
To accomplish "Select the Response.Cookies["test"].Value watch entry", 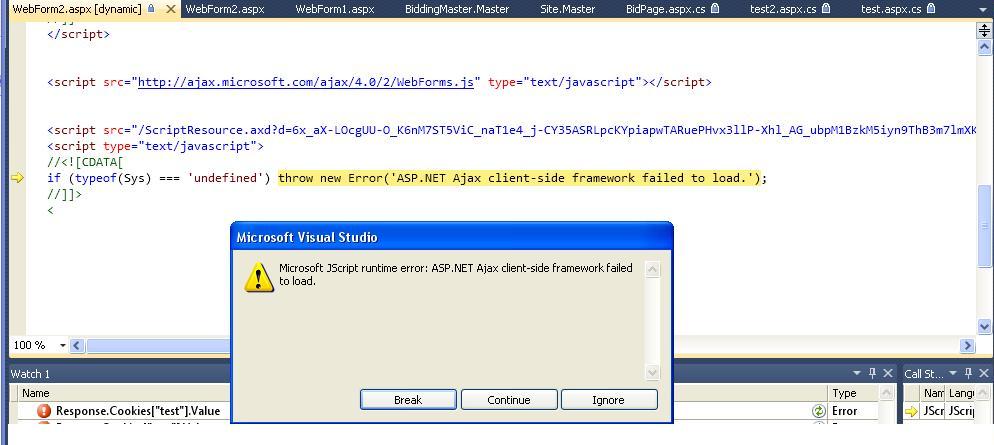I will (x=138, y=411).
